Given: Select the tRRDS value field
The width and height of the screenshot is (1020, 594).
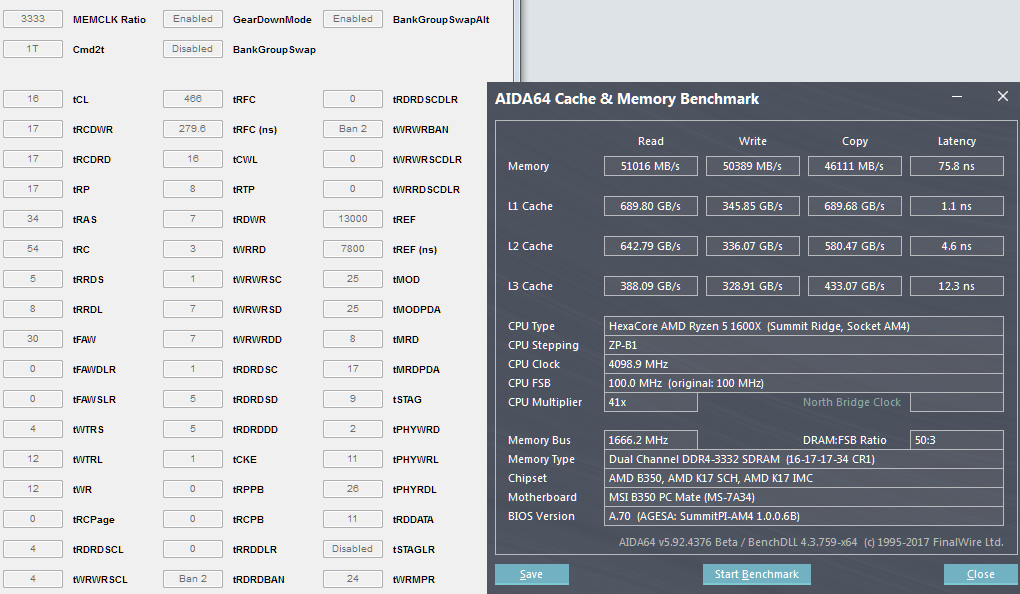Looking at the screenshot, I should [33, 278].
